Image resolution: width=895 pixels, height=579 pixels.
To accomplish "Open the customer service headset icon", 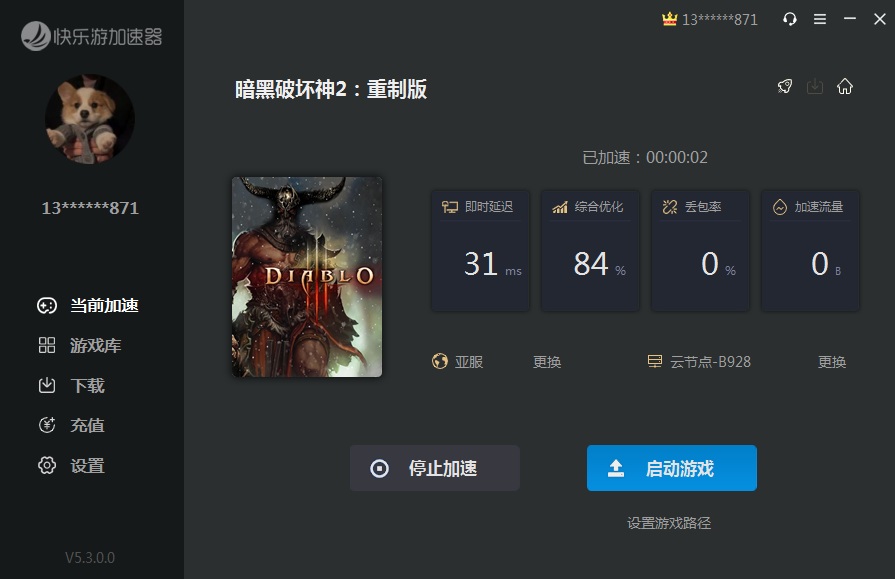I will (790, 19).
